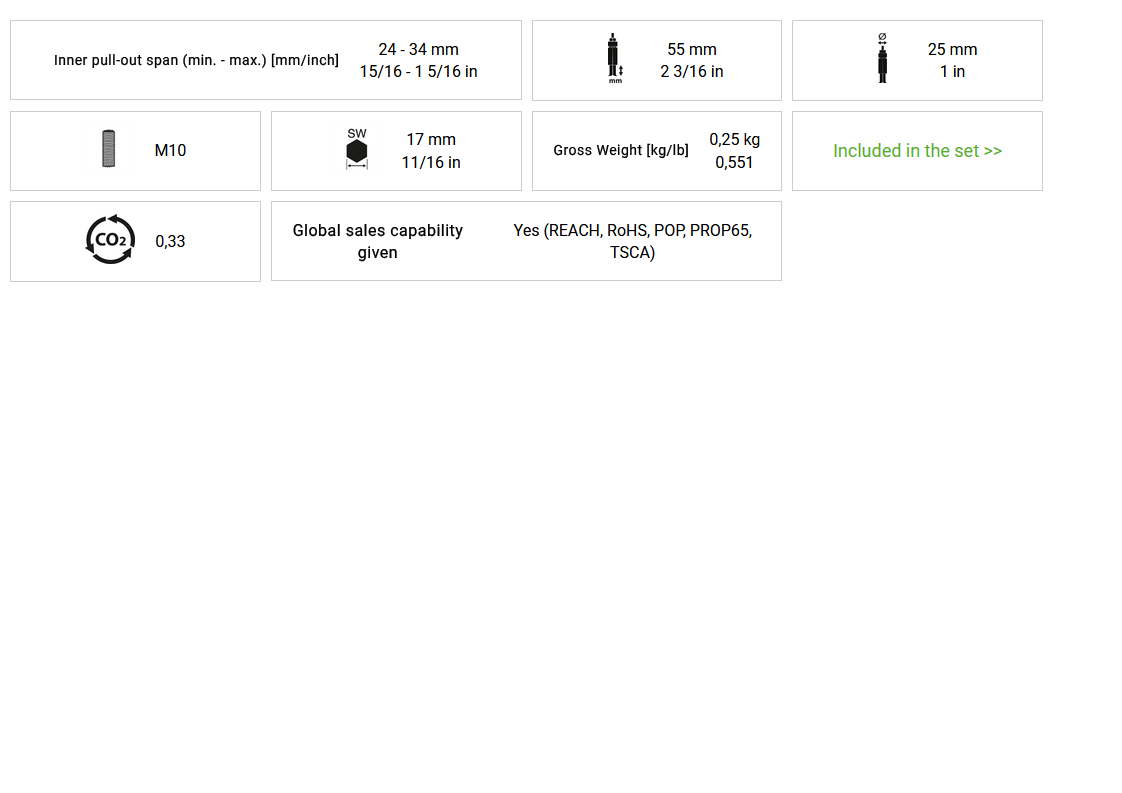Viewport: 1122px width, 793px height.
Task: Click the diameter icon beside 25 mm
Action: pyautogui.click(x=882, y=59)
